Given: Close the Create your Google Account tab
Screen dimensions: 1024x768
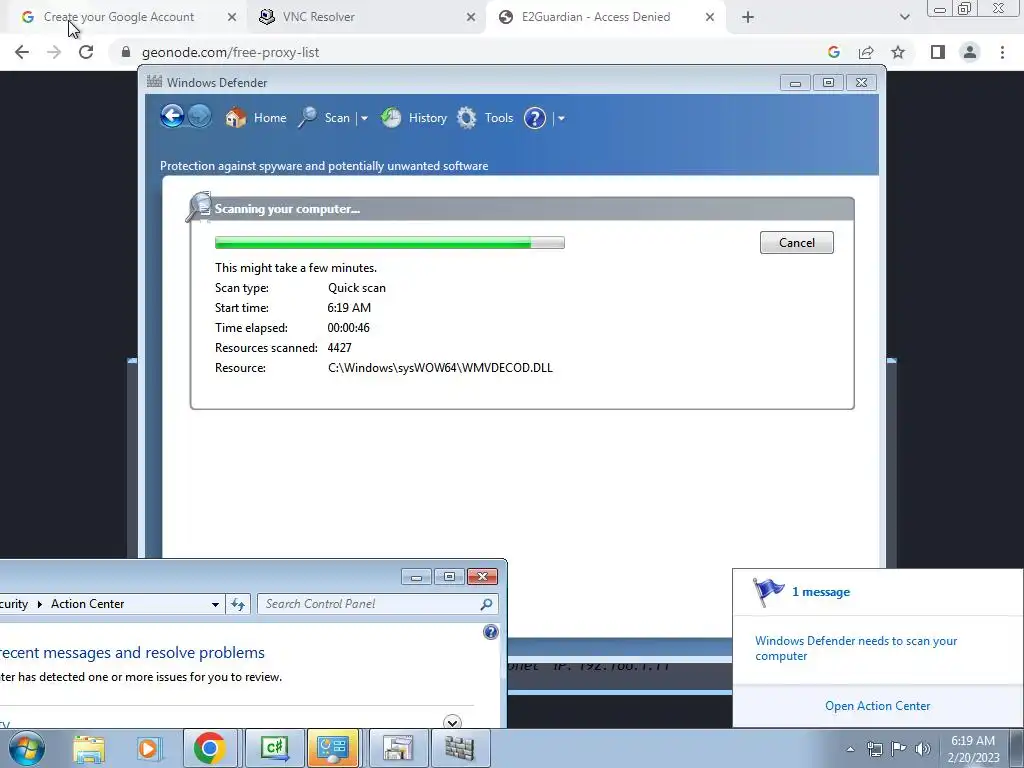Looking at the screenshot, I should click(232, 18).
